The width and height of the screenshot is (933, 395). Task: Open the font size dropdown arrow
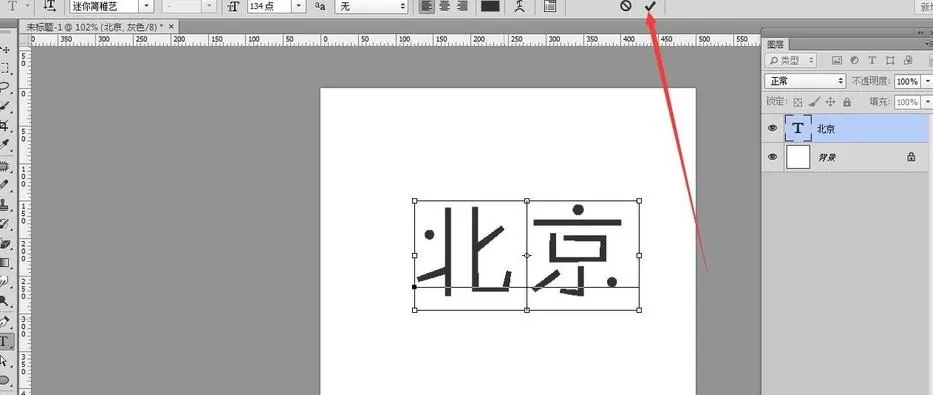pyautogui.click(x=300, y=6)
